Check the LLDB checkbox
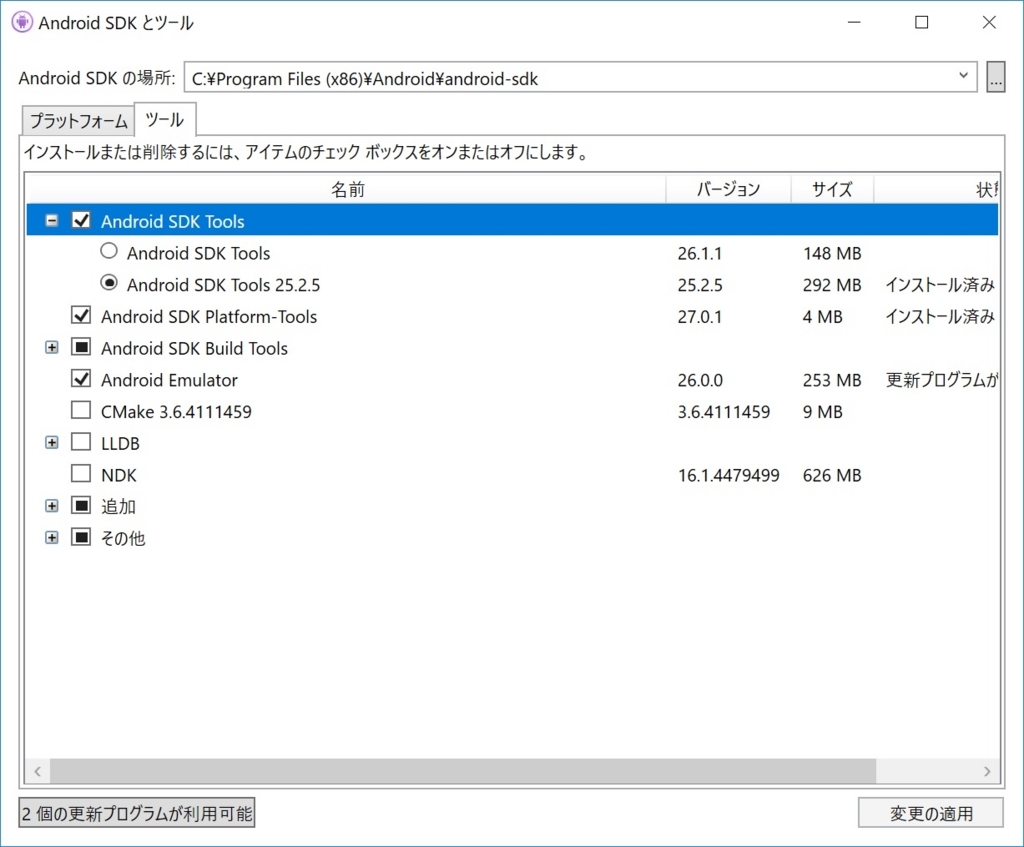Viewport: 1024px width, 847px height. 81,442
